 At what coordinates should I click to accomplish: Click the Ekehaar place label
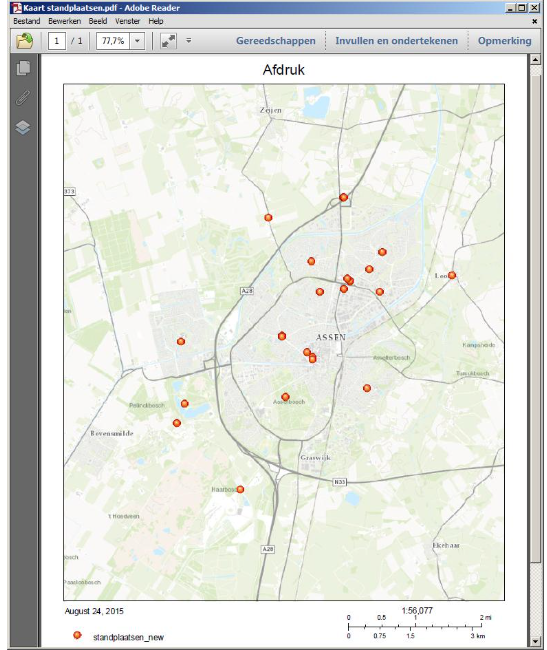pyautogui.click(x=446, y=546)
